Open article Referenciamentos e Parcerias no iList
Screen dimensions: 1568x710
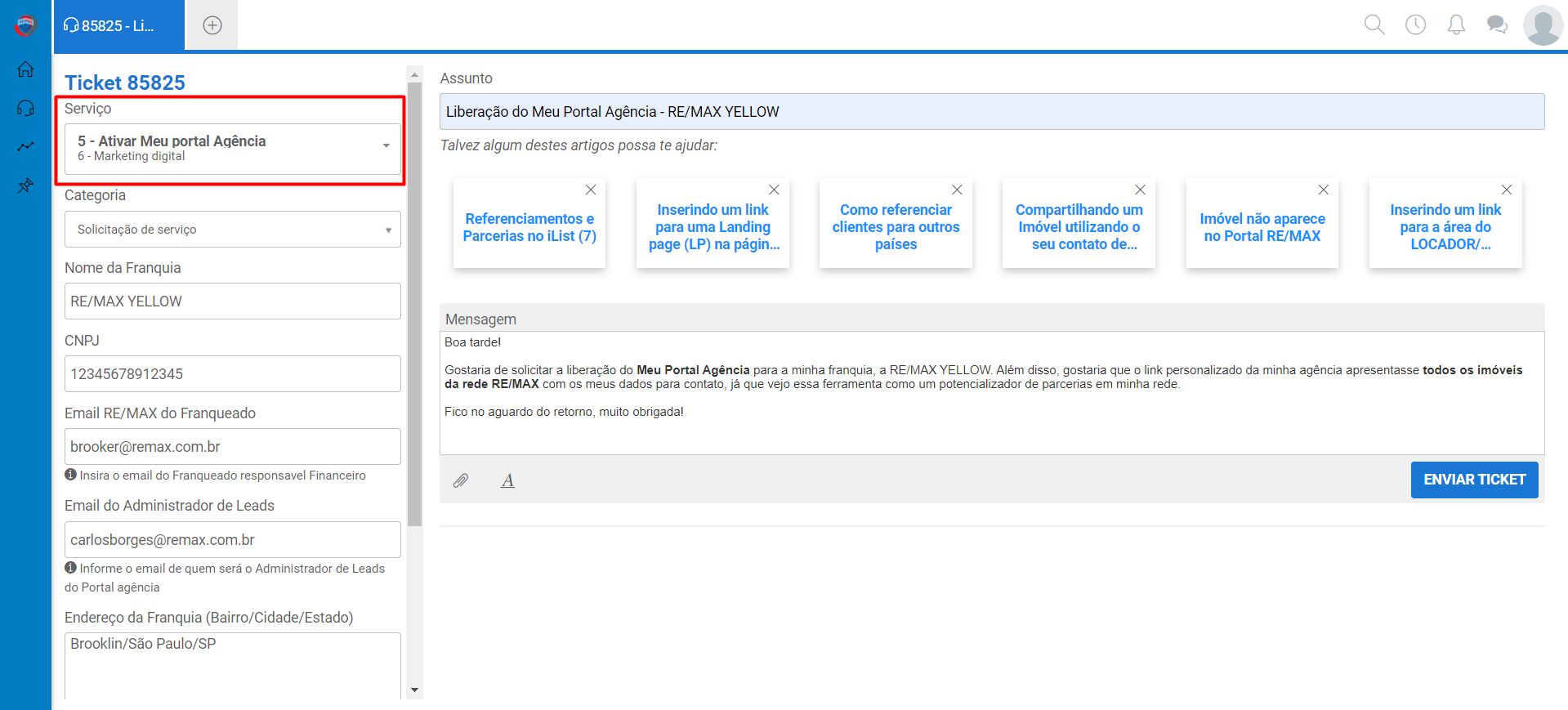click(529, 227)
